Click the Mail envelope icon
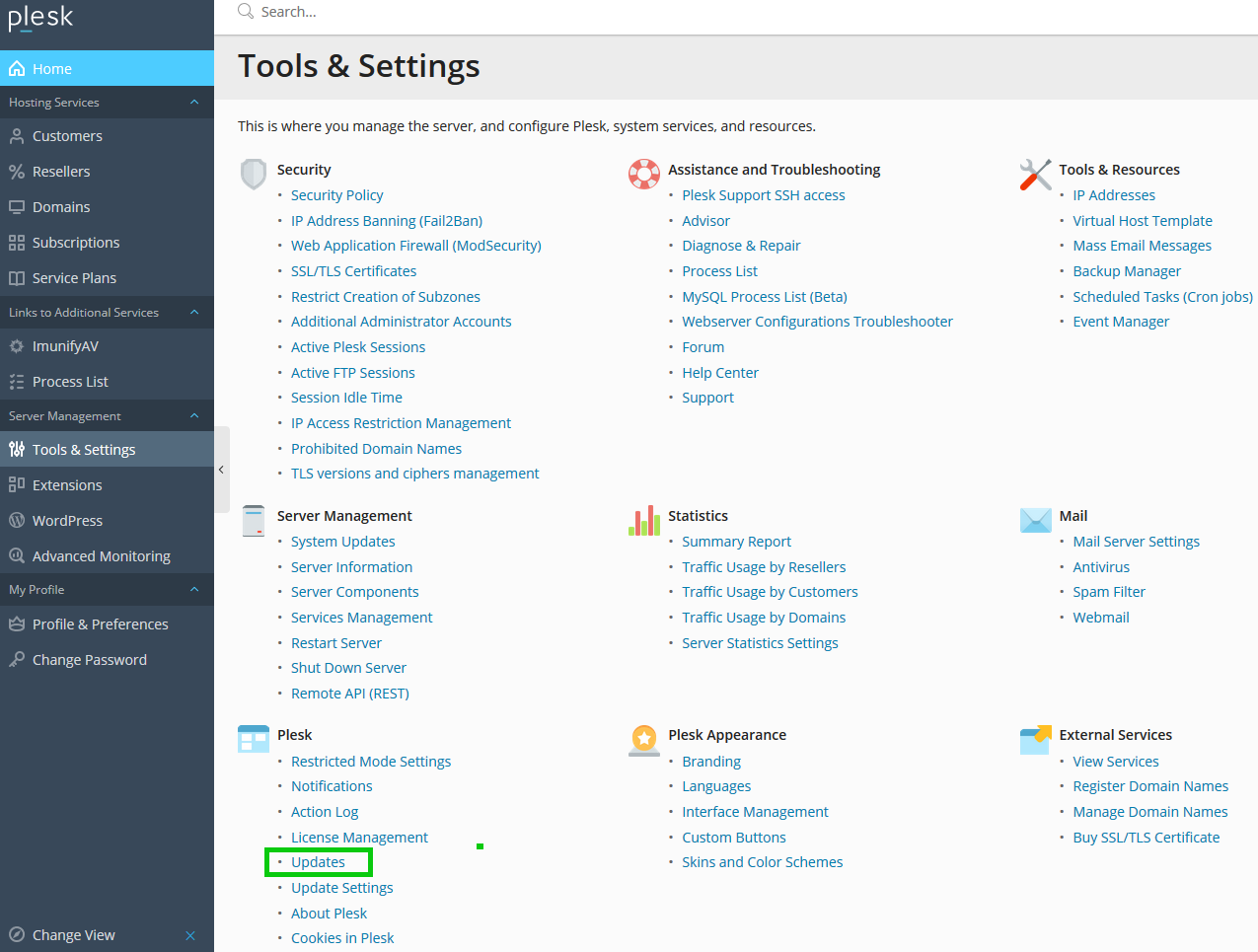The image size is (1258, 952). click(1035, 520)
